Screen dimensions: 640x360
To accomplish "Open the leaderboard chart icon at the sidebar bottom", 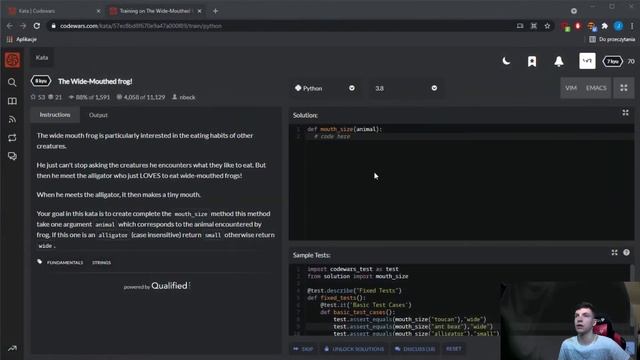I will coord(12,348).
